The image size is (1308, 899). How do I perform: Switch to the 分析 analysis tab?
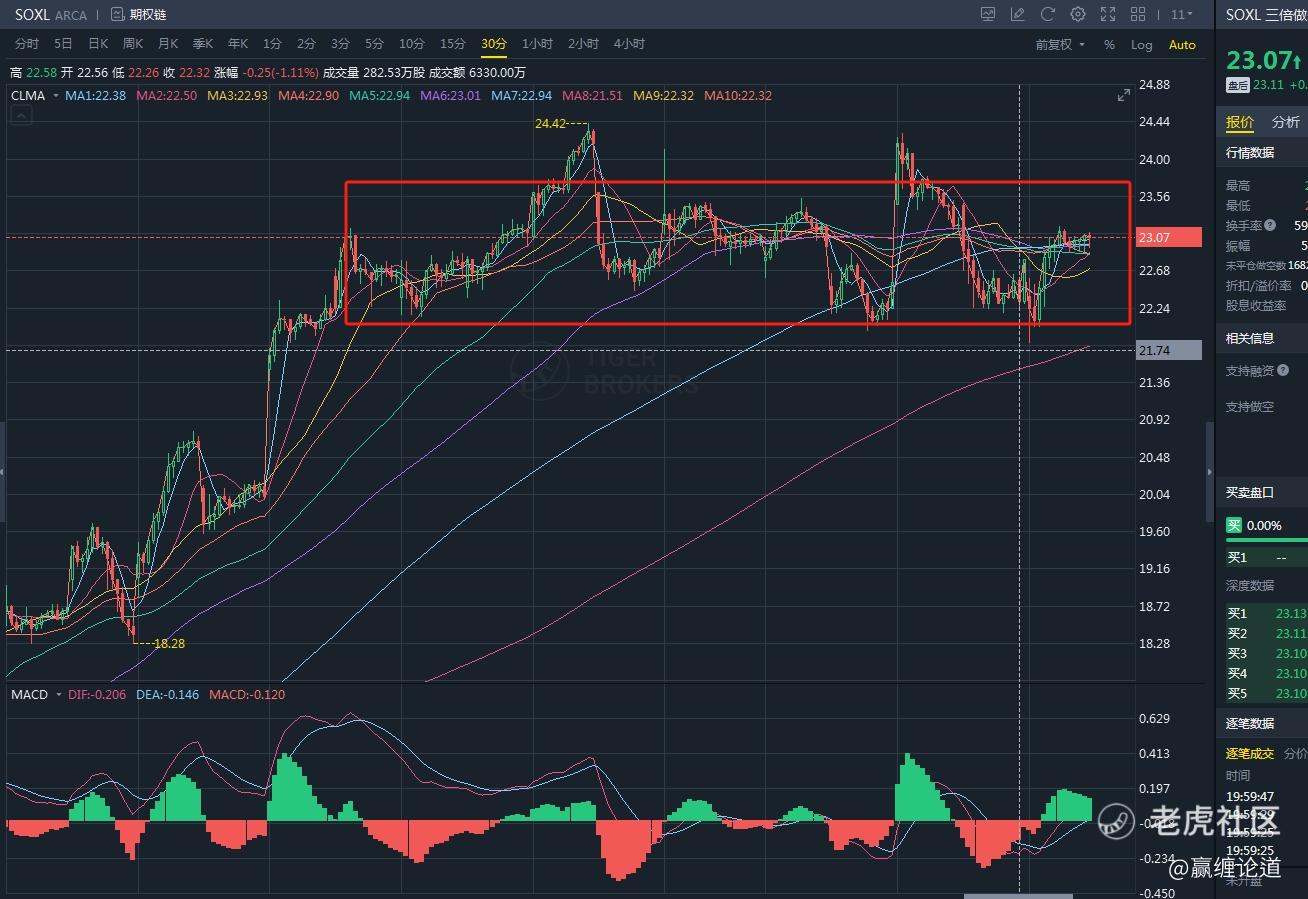pyautogui.click(x=1286, y=122)
